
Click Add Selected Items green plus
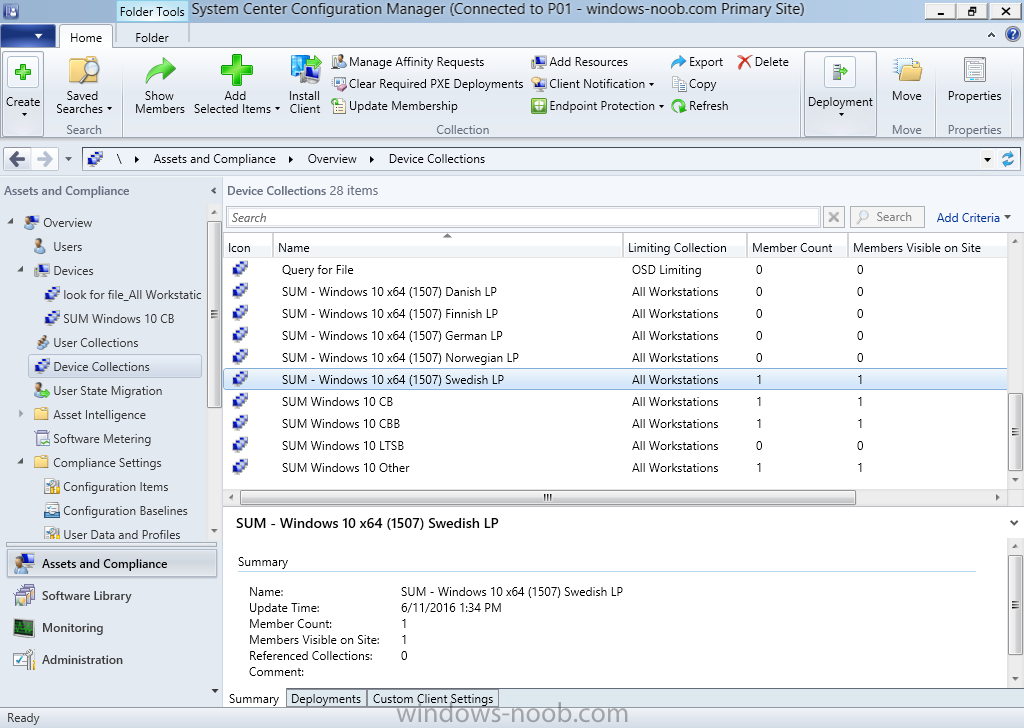tap(236, 70)
